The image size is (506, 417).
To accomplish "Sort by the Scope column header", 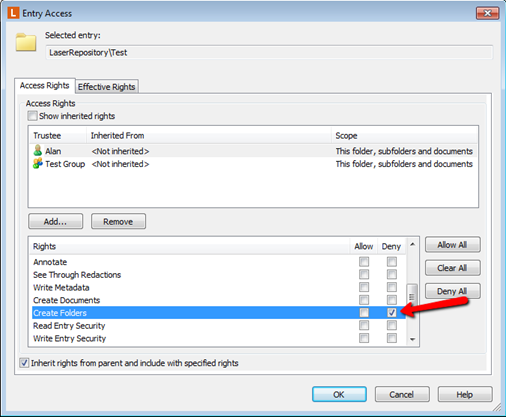I will click(405, 136).
